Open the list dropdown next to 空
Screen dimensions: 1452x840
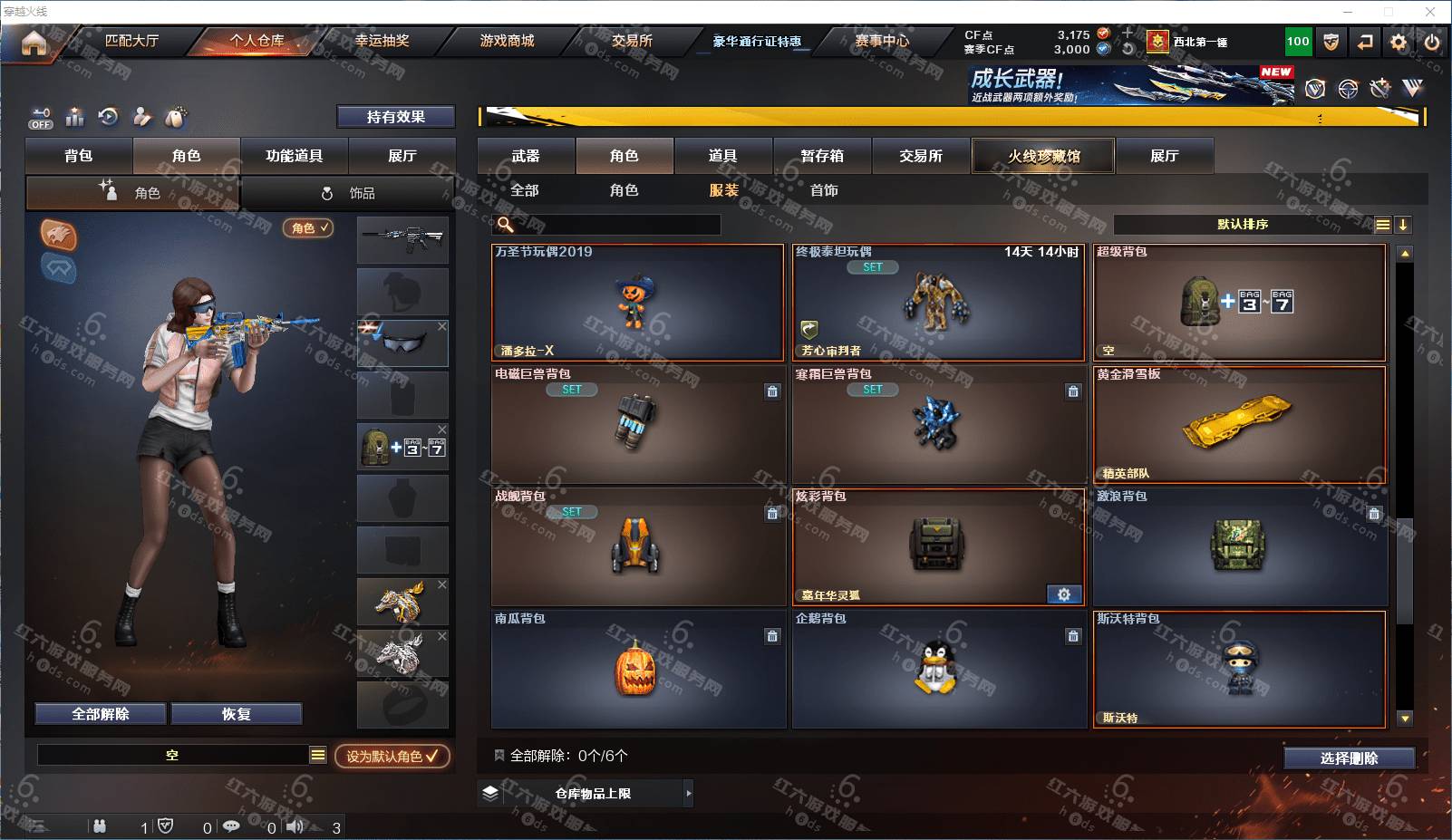pyautogui.click(x=318, y=755)
